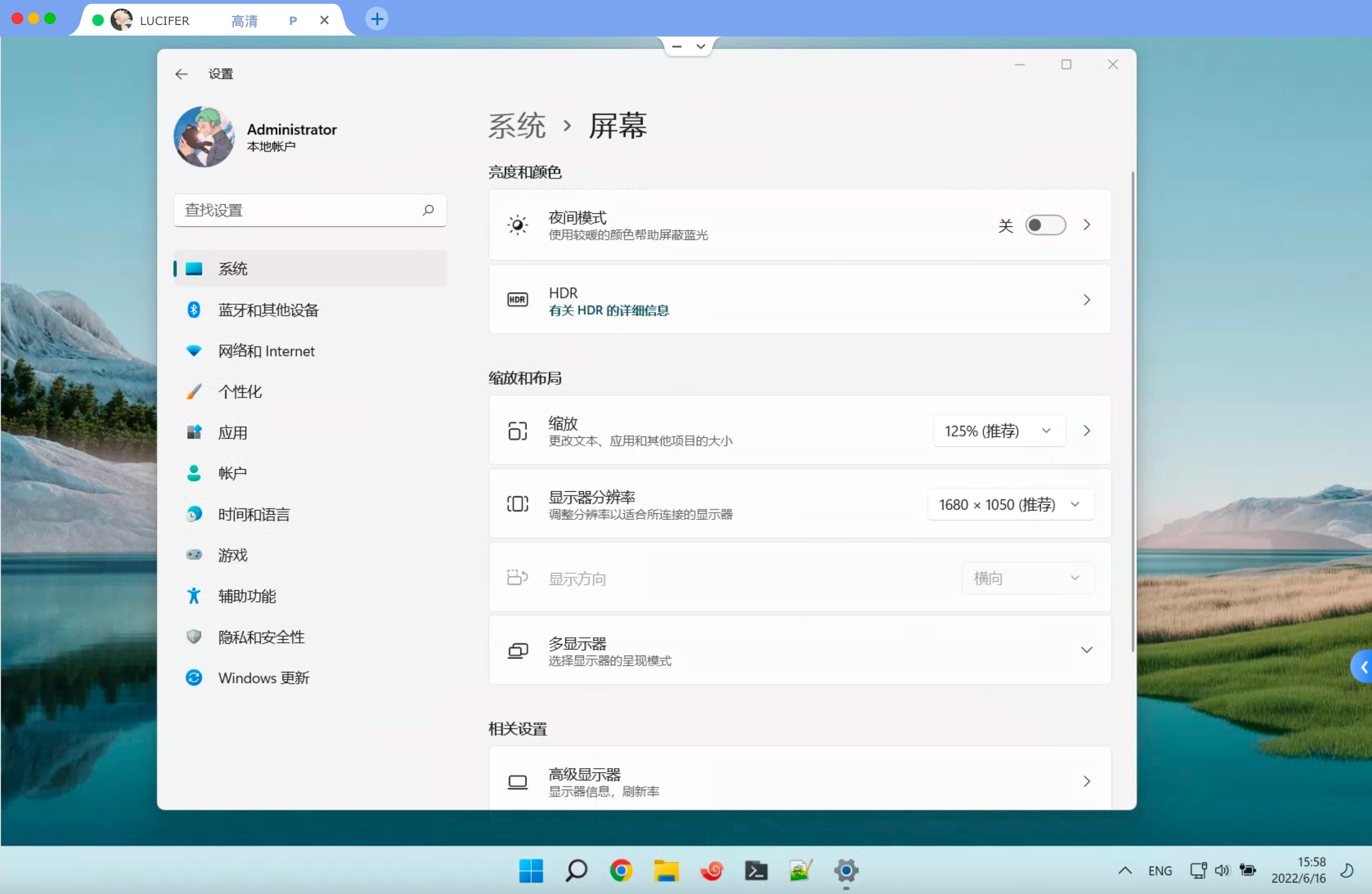Expand the 多显示器 section
The width and height of the screenshot is (1372, 894).
pyautogui.click(x=1086, y=650)
